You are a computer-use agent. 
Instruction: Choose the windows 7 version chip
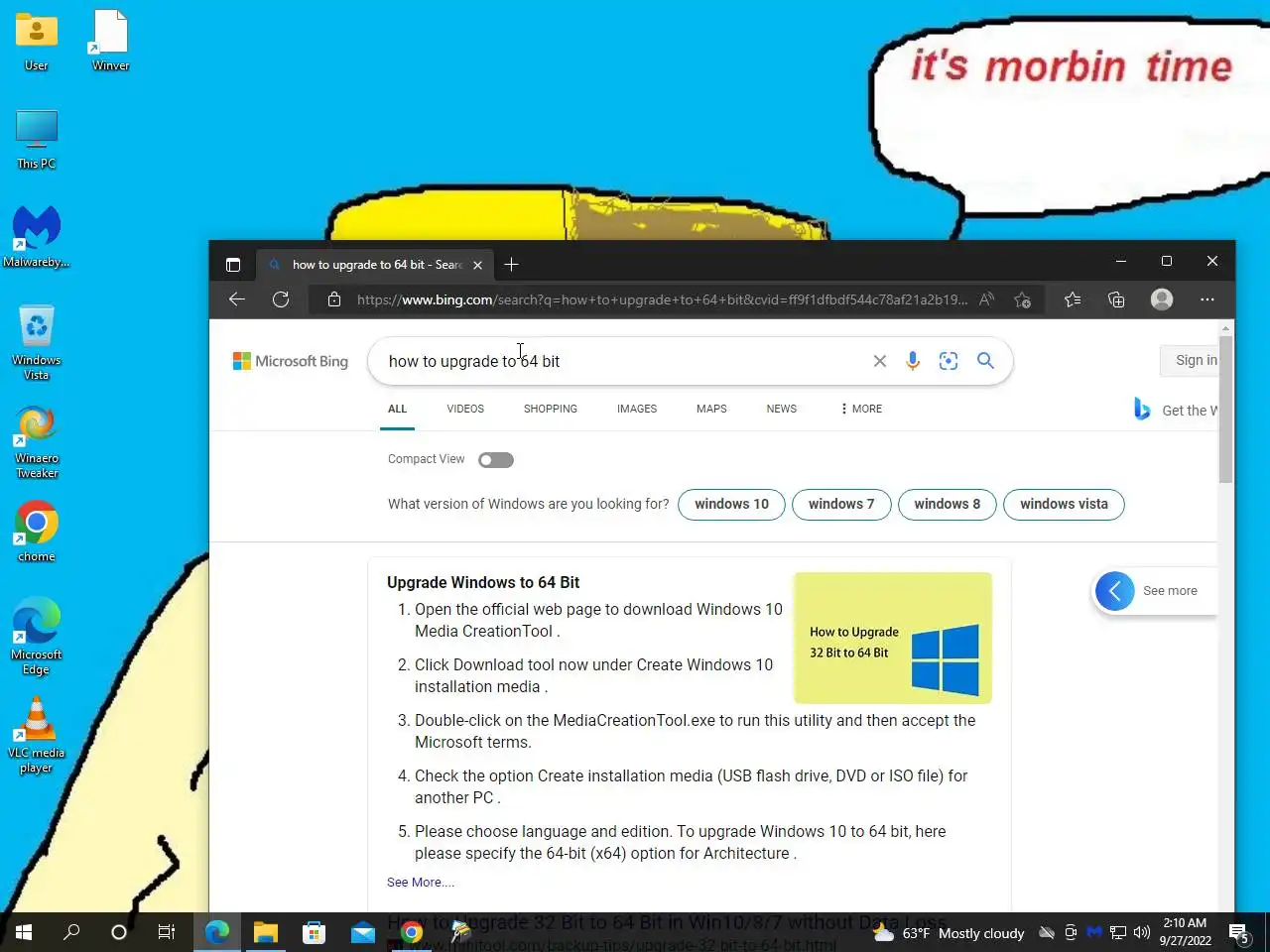[x=841, y=504]
